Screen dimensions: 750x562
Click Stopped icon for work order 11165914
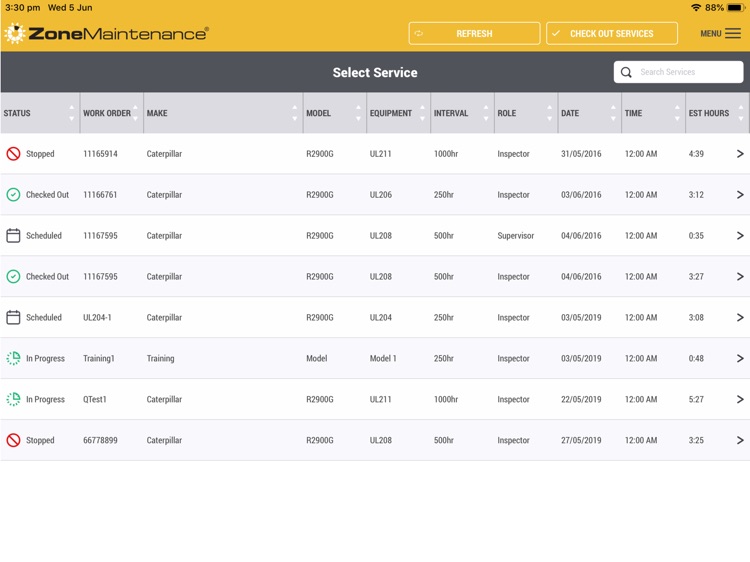[13, 154]
